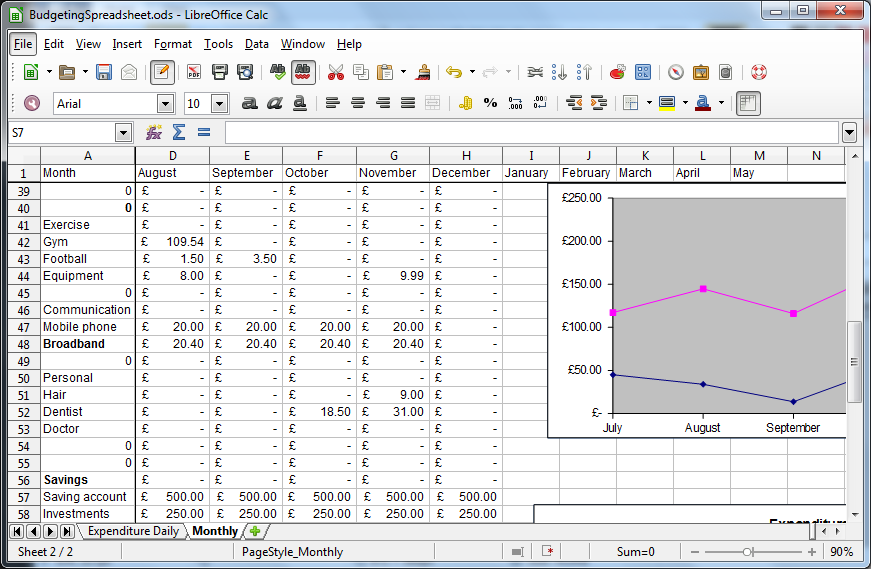The image size is (871, 569).
Task: Toggle Edit File mode button
Action: [161, 72]
